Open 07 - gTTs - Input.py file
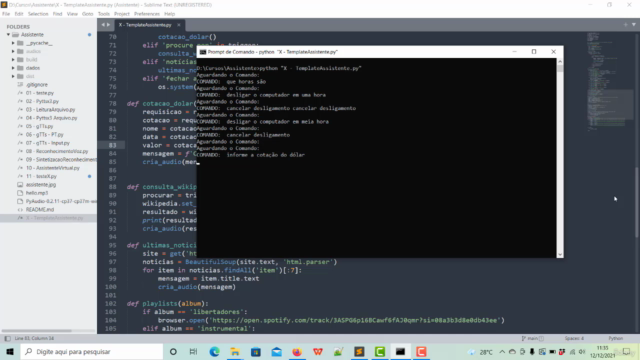The width and height of the screenshot is (640, 360). pyautogui.click(x=48, y=143)
